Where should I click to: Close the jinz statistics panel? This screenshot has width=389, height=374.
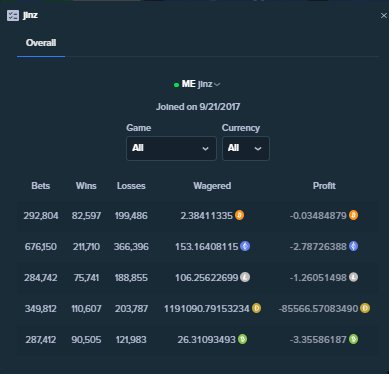pos(384,16)
